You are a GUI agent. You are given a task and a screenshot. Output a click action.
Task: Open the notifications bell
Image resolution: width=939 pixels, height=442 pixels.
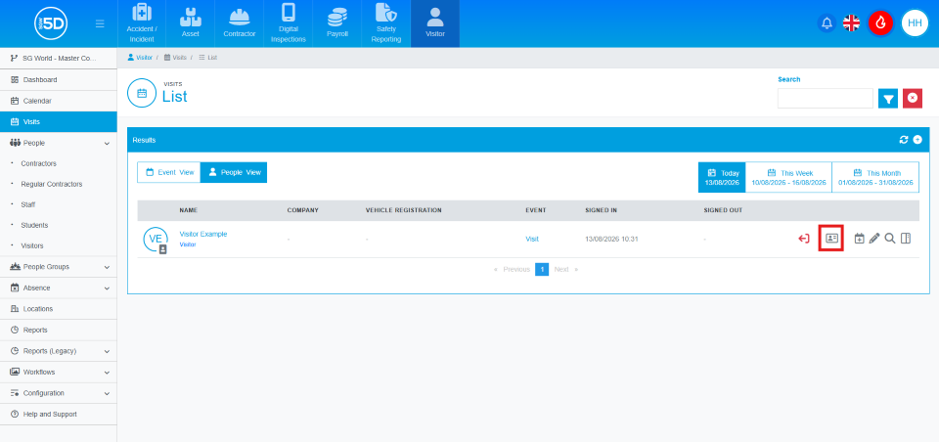(x=826, y=23)
